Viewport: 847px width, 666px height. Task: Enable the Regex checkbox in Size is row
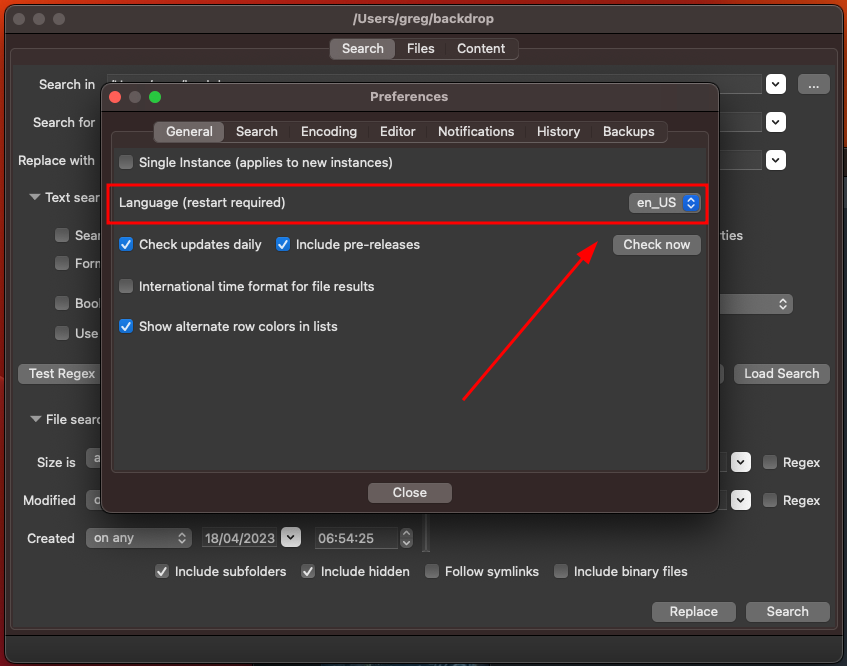pos(770,462)
